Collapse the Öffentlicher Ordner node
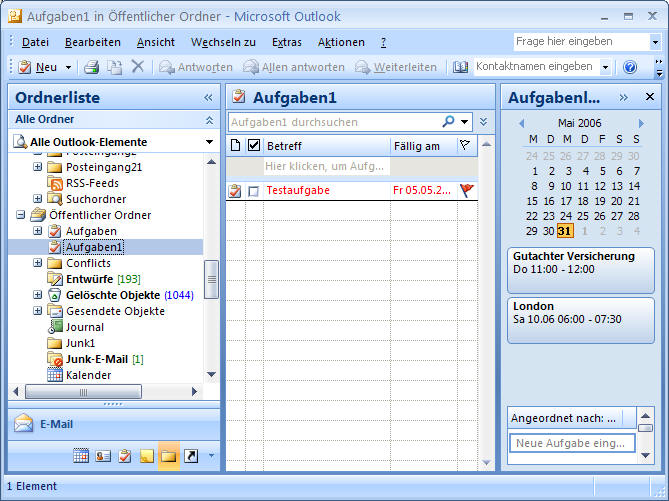The width and height of the screenshot is (669, 501). (20, 215)
